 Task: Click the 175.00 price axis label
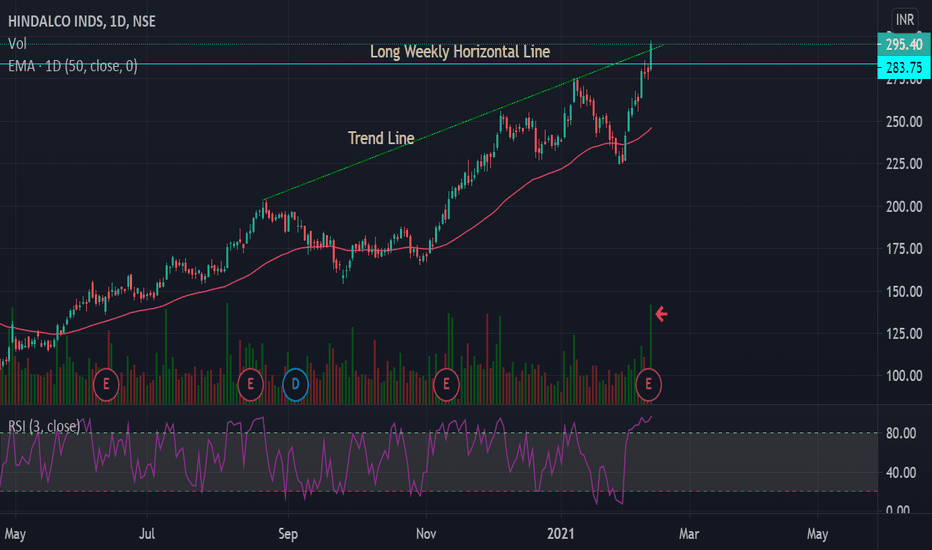(x=904, y=249)
